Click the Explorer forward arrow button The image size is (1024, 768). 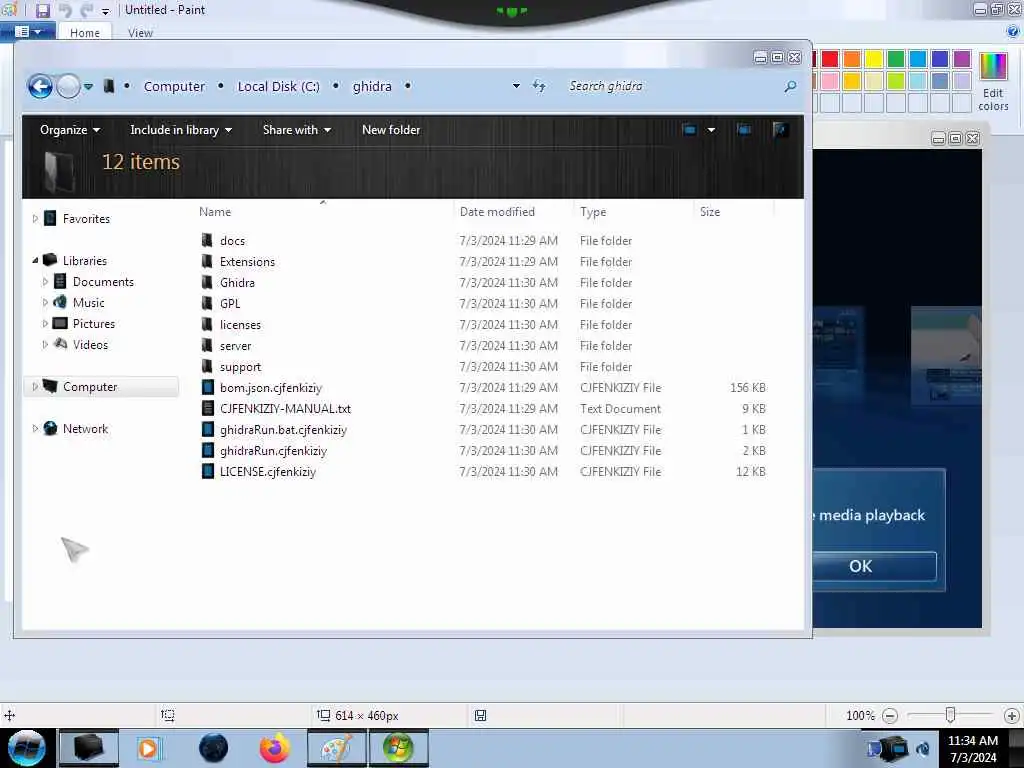pos(68,86)
